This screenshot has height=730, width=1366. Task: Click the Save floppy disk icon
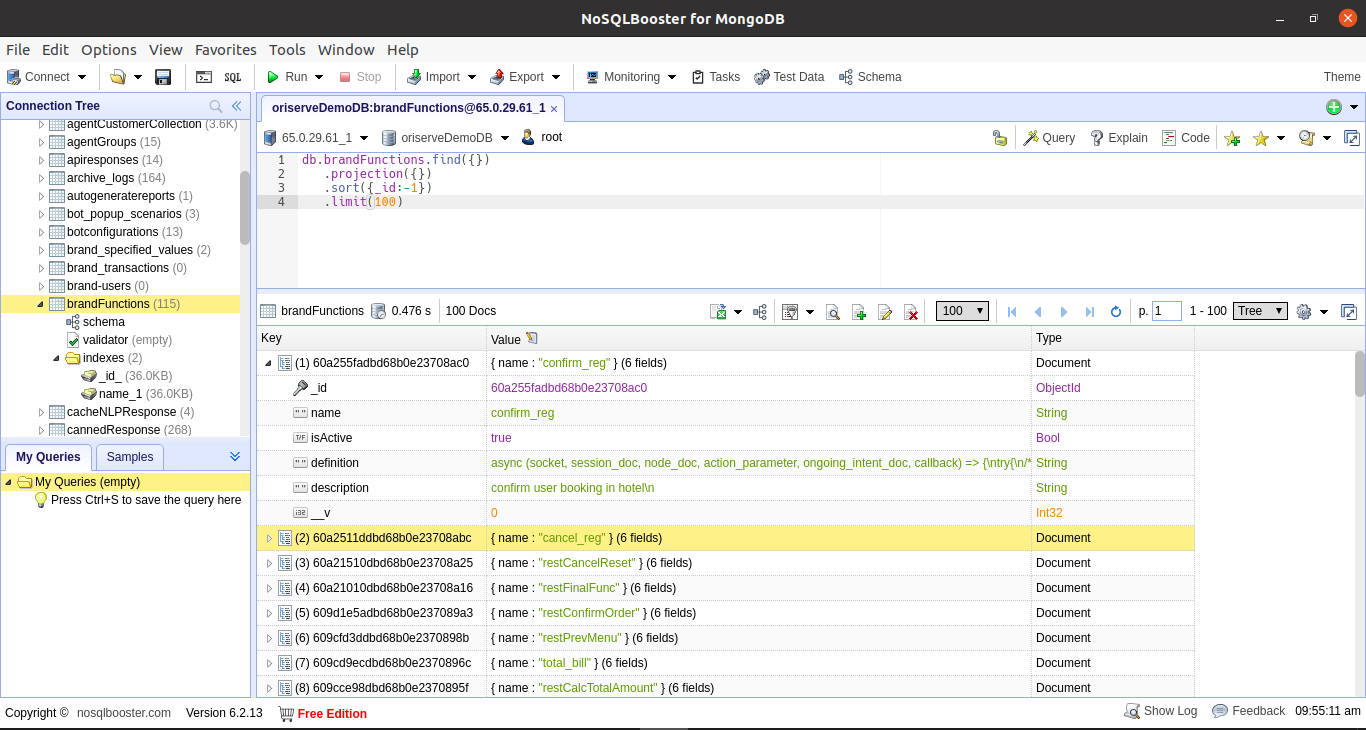pyautogui.click(x=163, y=77)
